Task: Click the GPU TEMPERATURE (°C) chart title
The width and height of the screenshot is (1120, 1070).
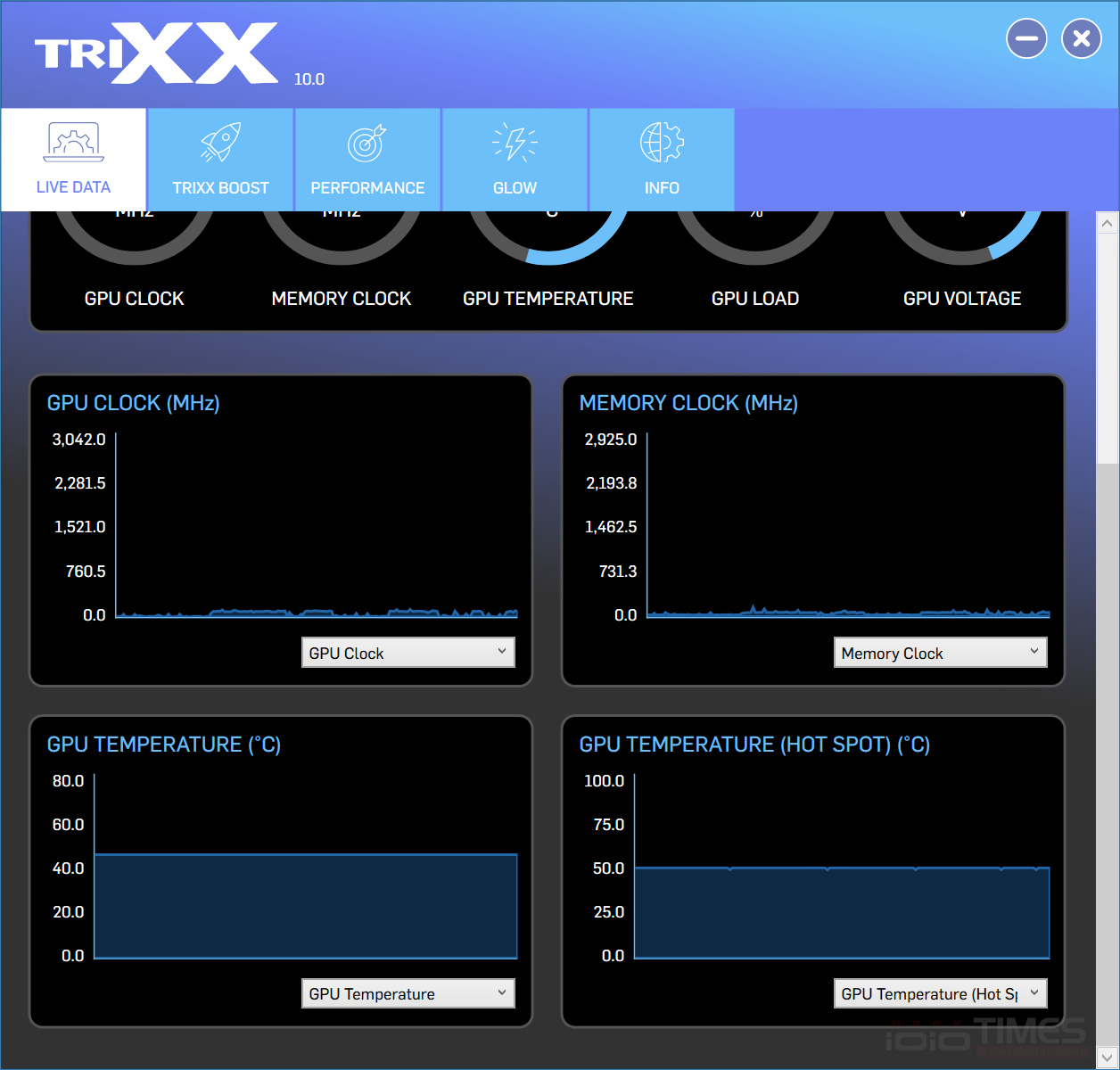Action: point(164,745)
